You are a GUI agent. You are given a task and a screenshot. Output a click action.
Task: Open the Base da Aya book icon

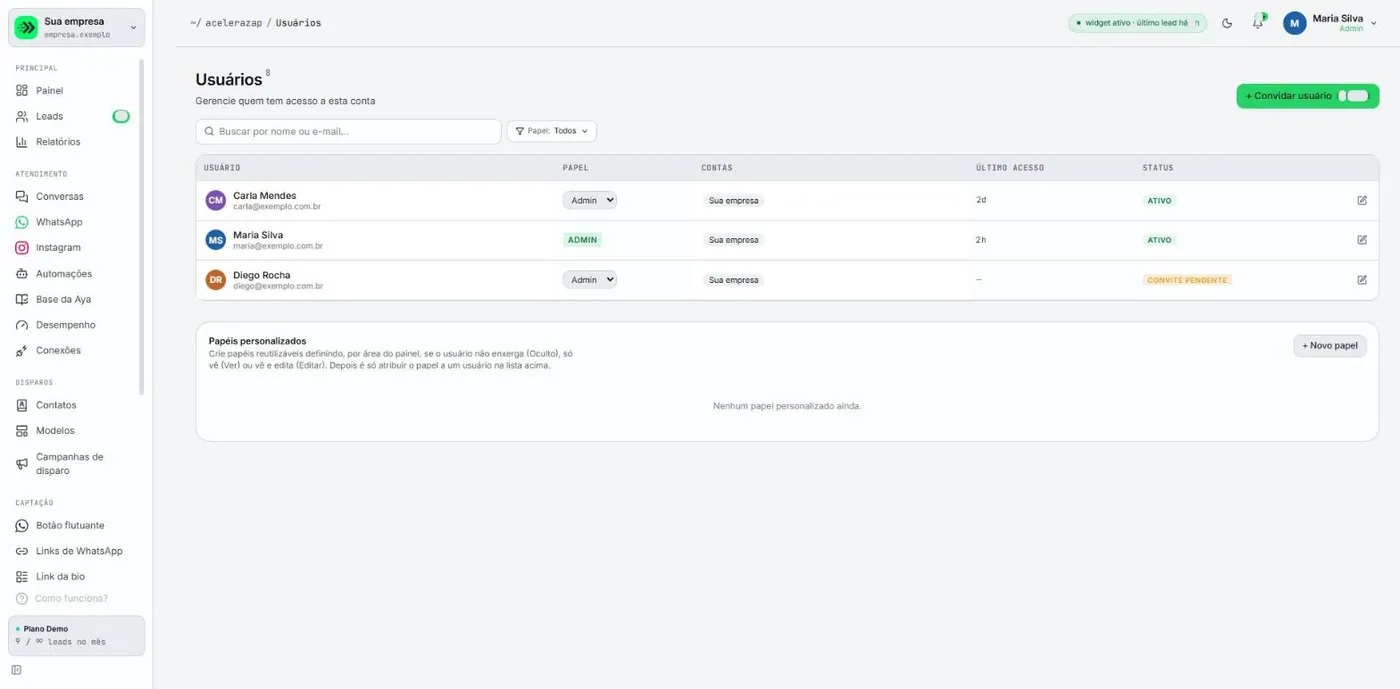click(22, 299)
